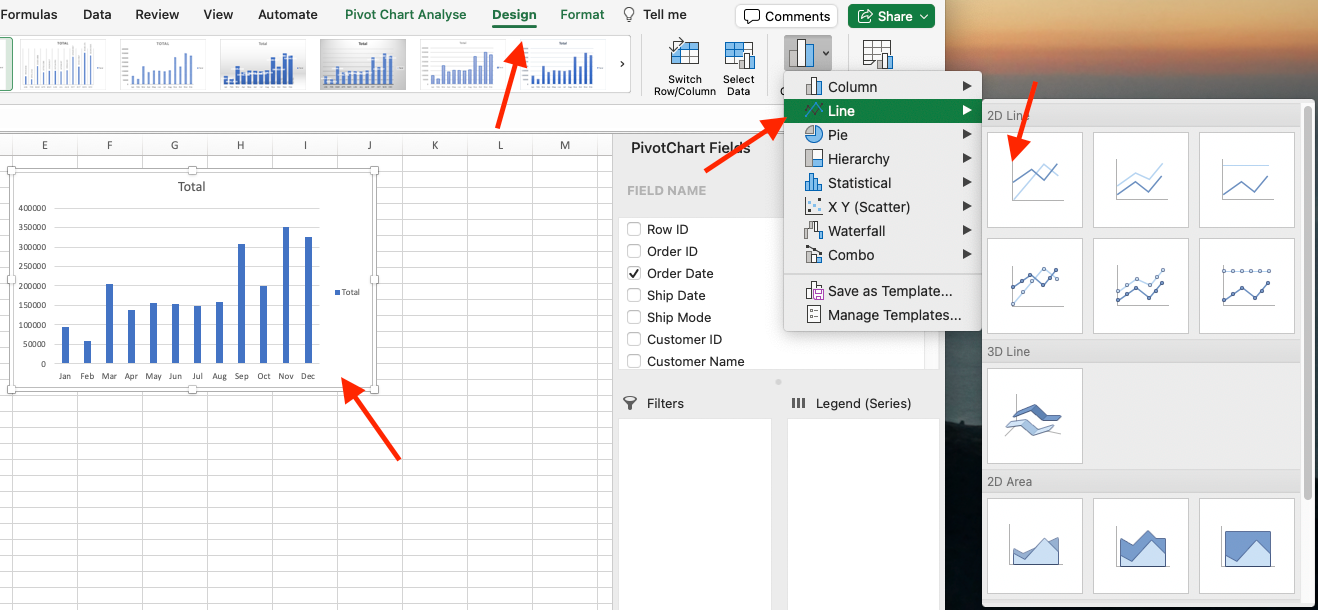This screenshot has width=1318, height=610.
Task: Tick the Customer Name field checkbox
Action: [634, 361]
